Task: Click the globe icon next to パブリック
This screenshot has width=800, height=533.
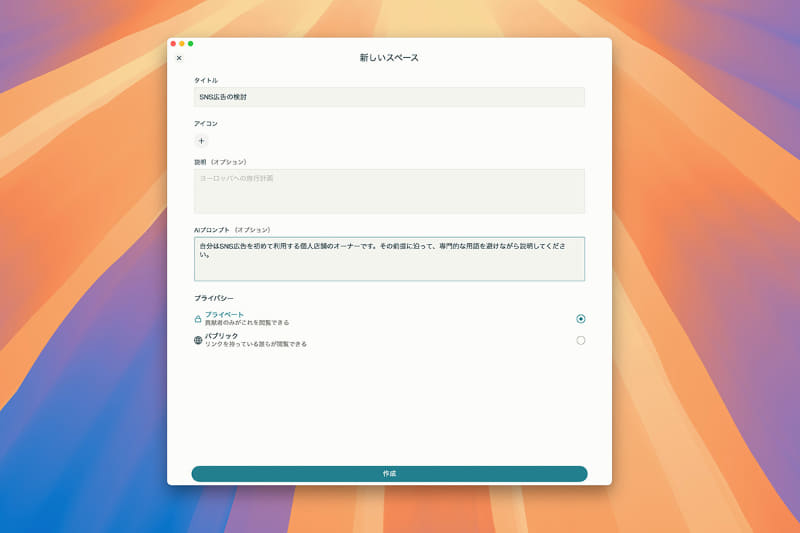Action: (198, 340)
